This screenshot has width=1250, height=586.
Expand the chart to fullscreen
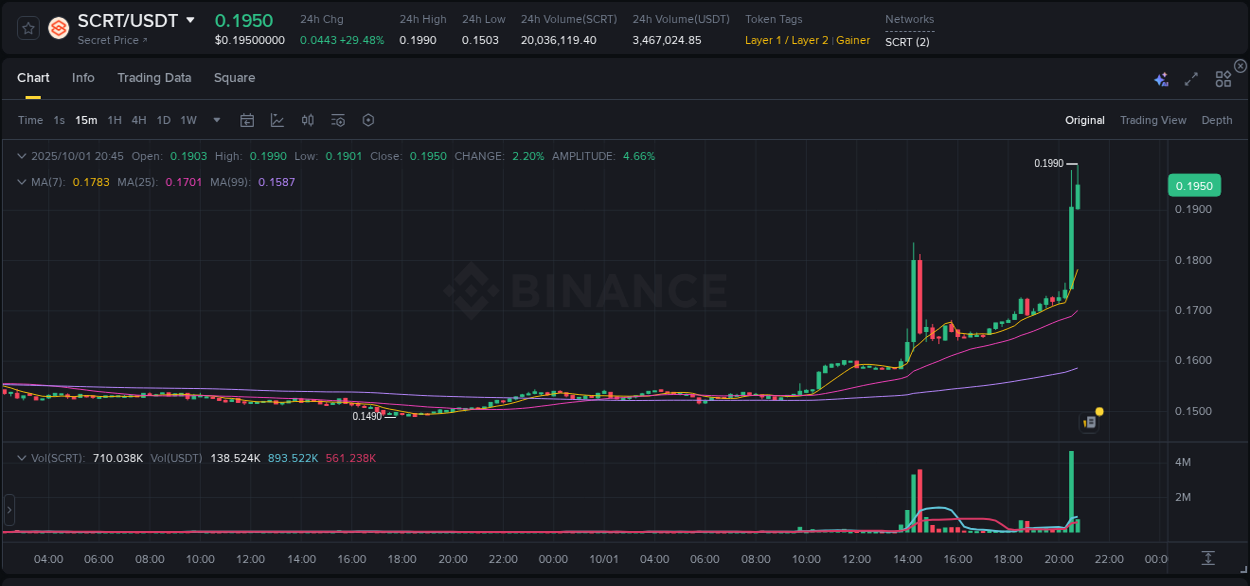[x=1190, y=78]
